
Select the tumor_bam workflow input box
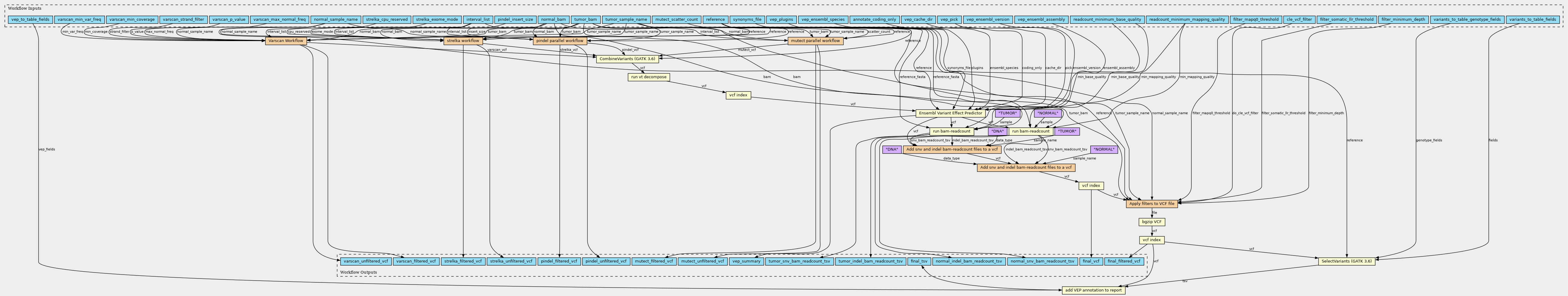(x=585, y=20)
